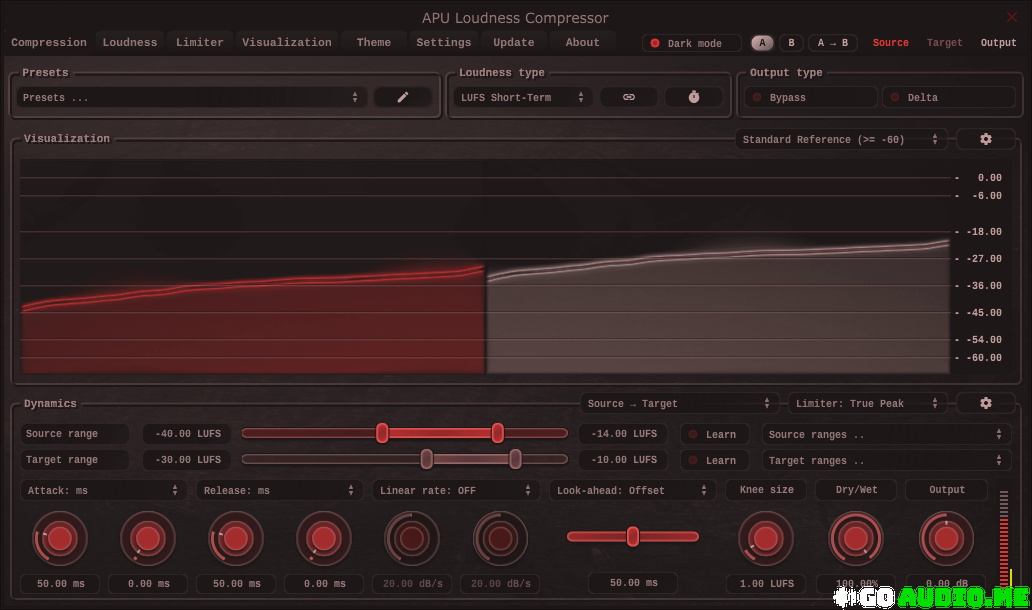This screenshot has height=610, width=1032.
Task: Switch to the Loudness tab
Action: (130, 42)
